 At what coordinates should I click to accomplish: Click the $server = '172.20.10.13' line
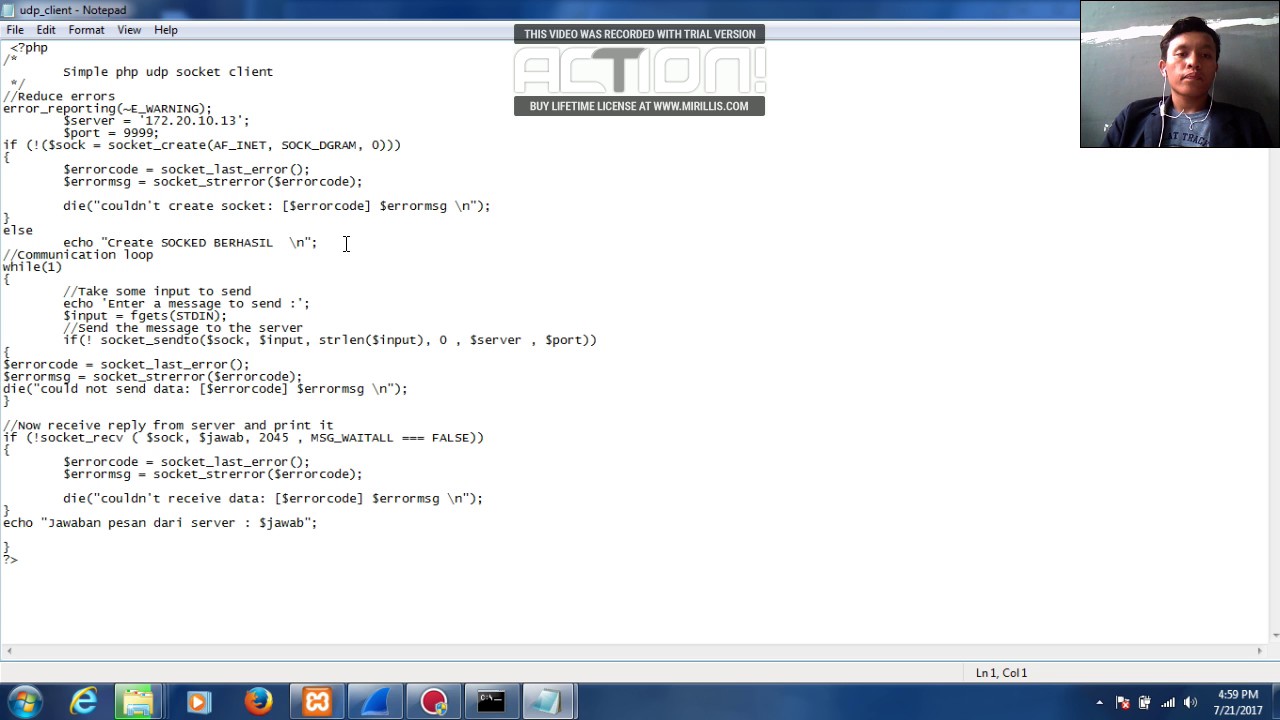pyautogui.click(x=156, y=120)
